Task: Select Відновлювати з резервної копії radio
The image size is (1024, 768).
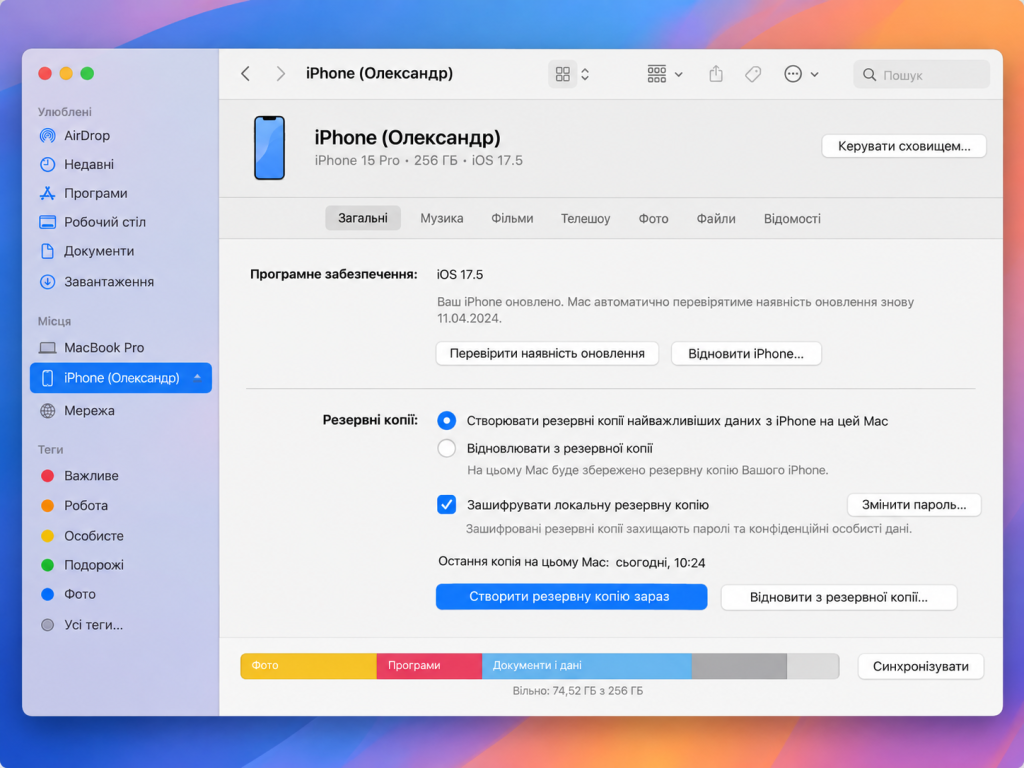Action: pyautogui.click(x=447, y=449)
